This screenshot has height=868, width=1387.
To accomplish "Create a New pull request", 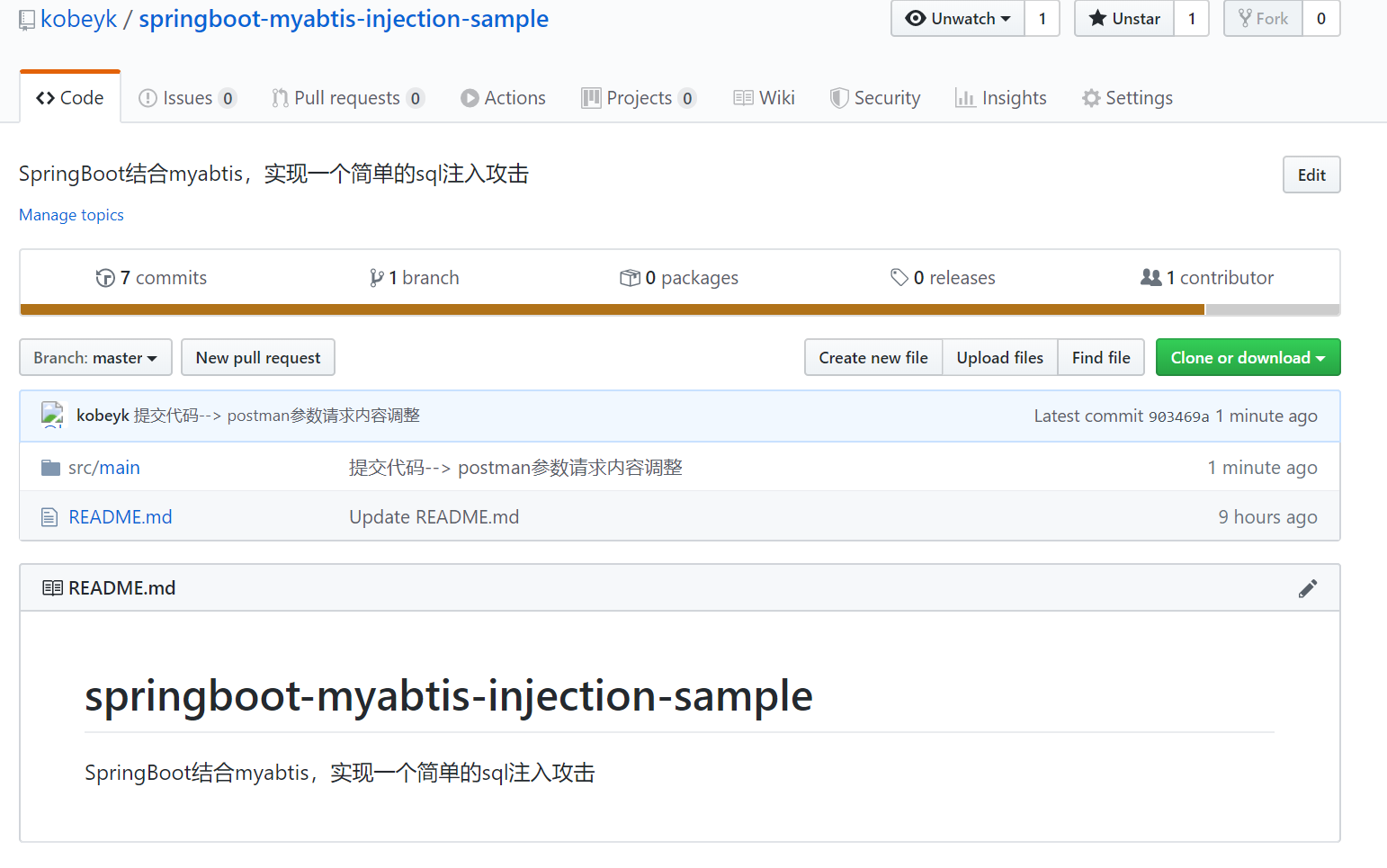I will click(x=257, y=357).
